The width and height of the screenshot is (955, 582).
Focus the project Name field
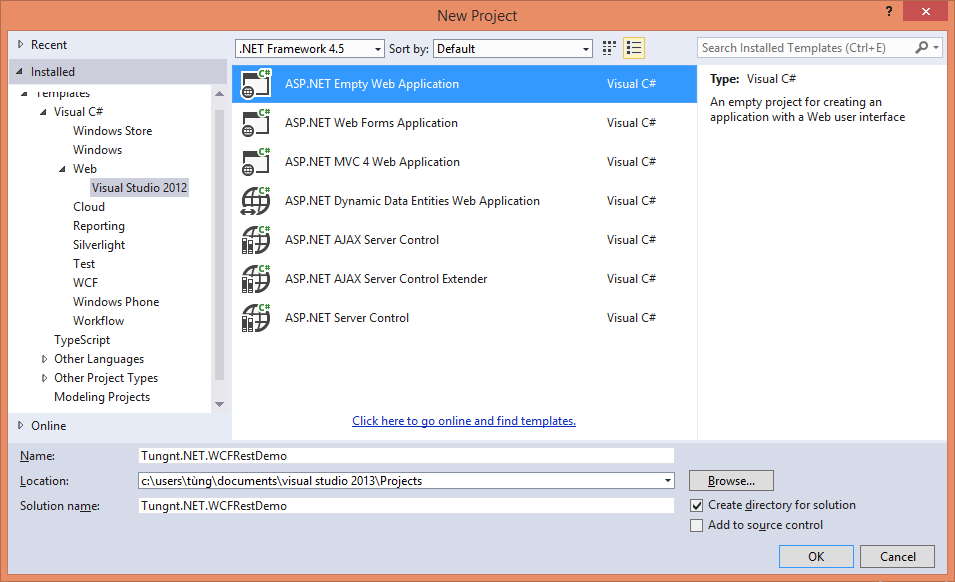[x=406, y=456]
